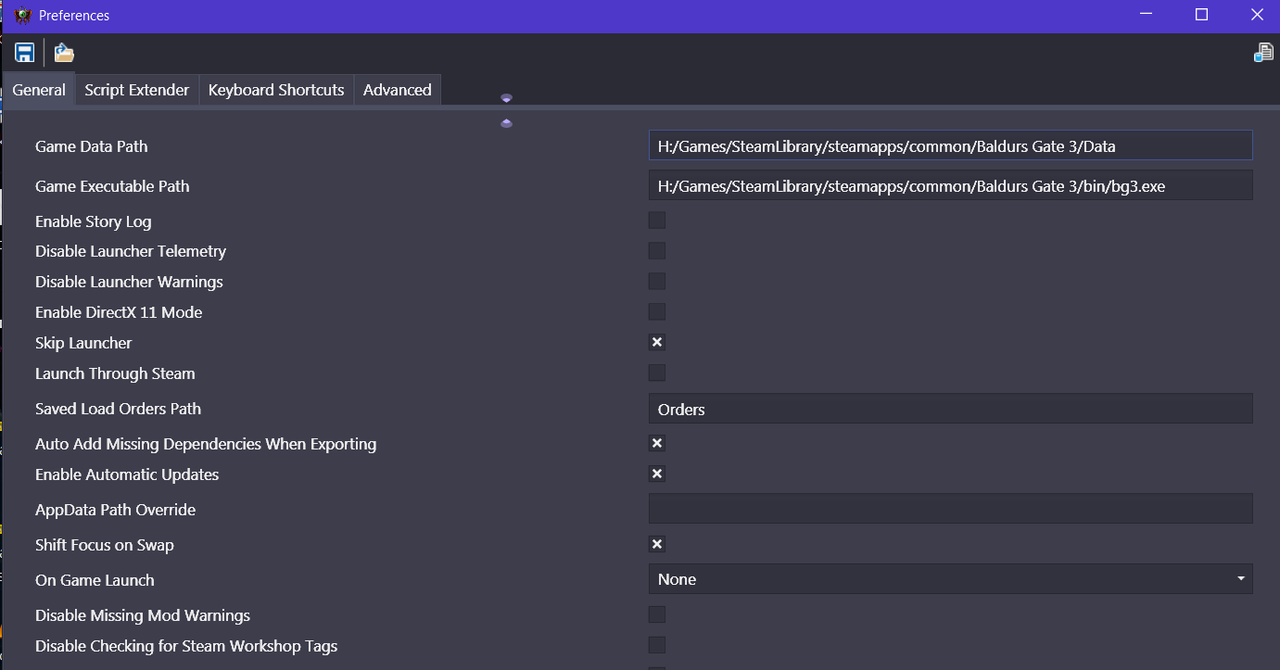Toggle Enable DirectX 11 Mode checkbox

pyautogui.click(x=657, y=312)
